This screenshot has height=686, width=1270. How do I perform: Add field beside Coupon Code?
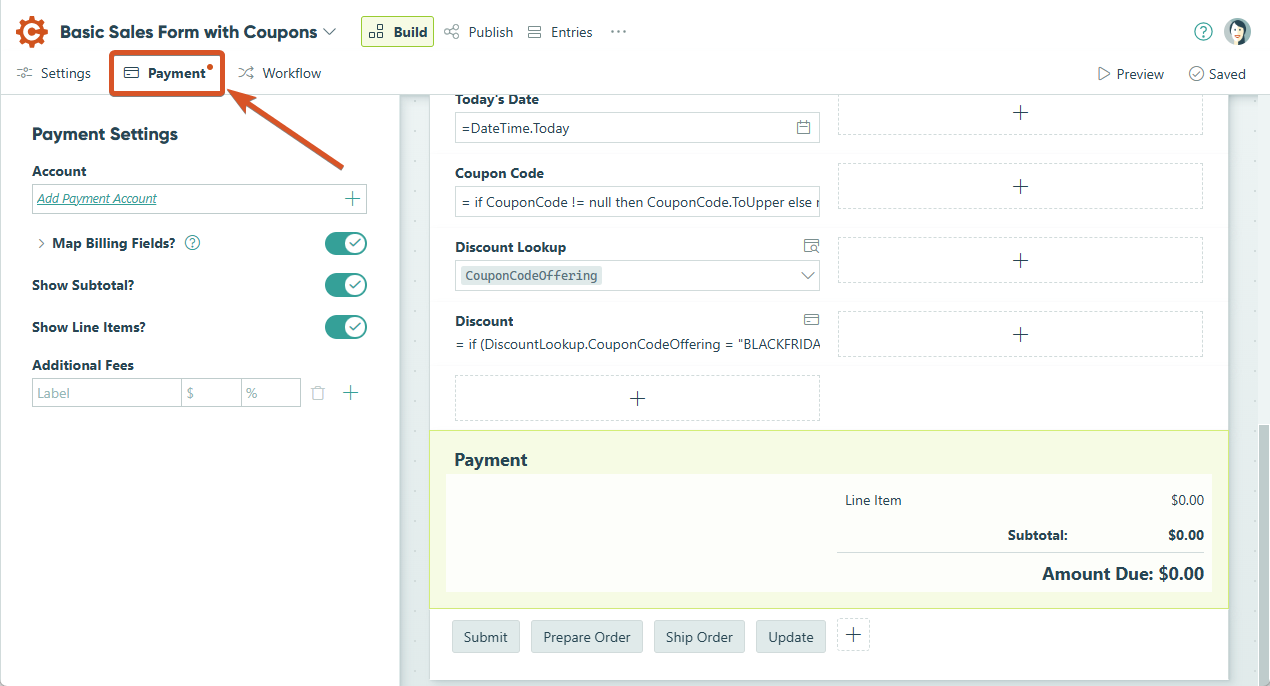(x=1020, y=186)
